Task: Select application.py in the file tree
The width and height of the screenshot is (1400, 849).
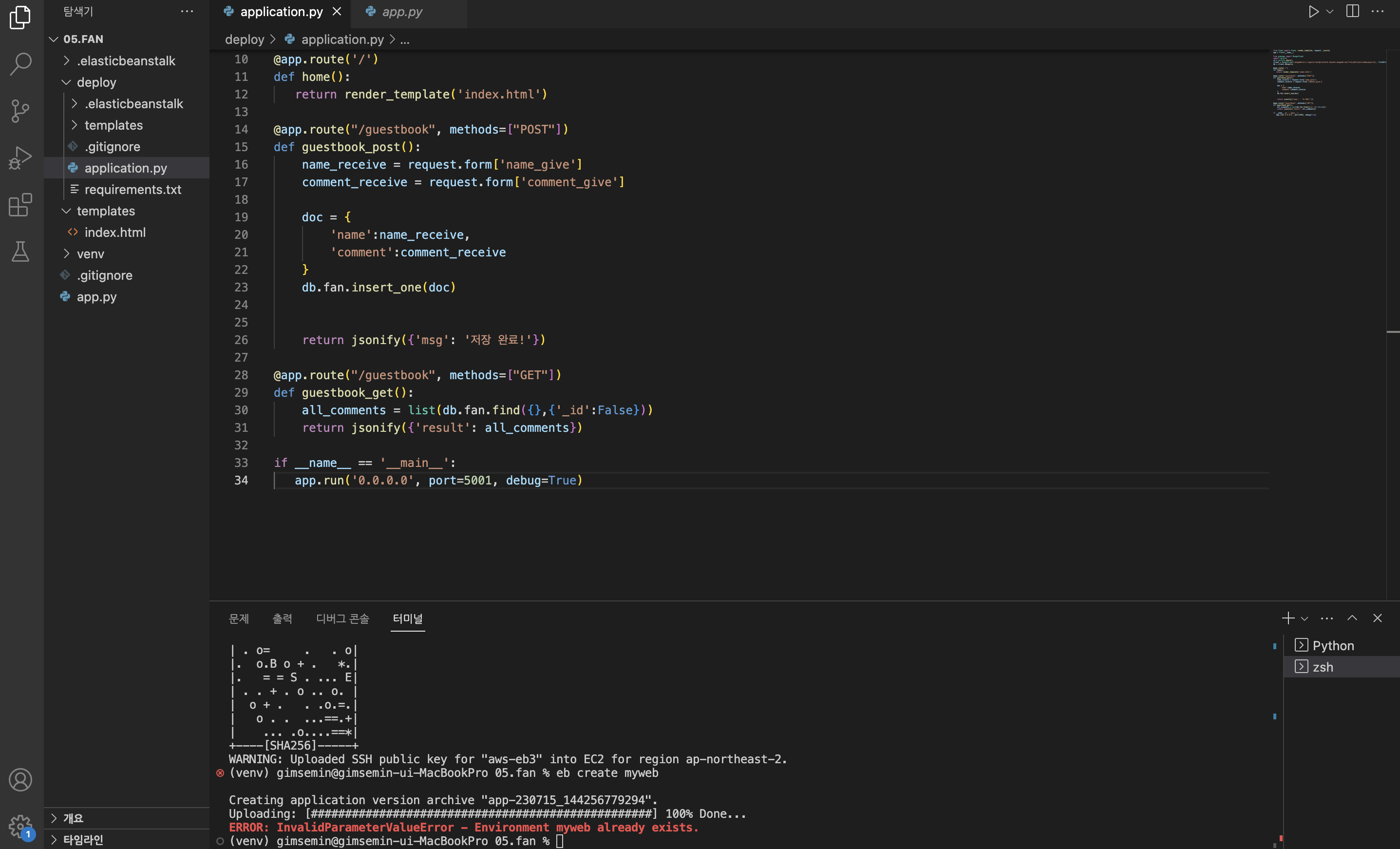Action: (x=127, y=168)
